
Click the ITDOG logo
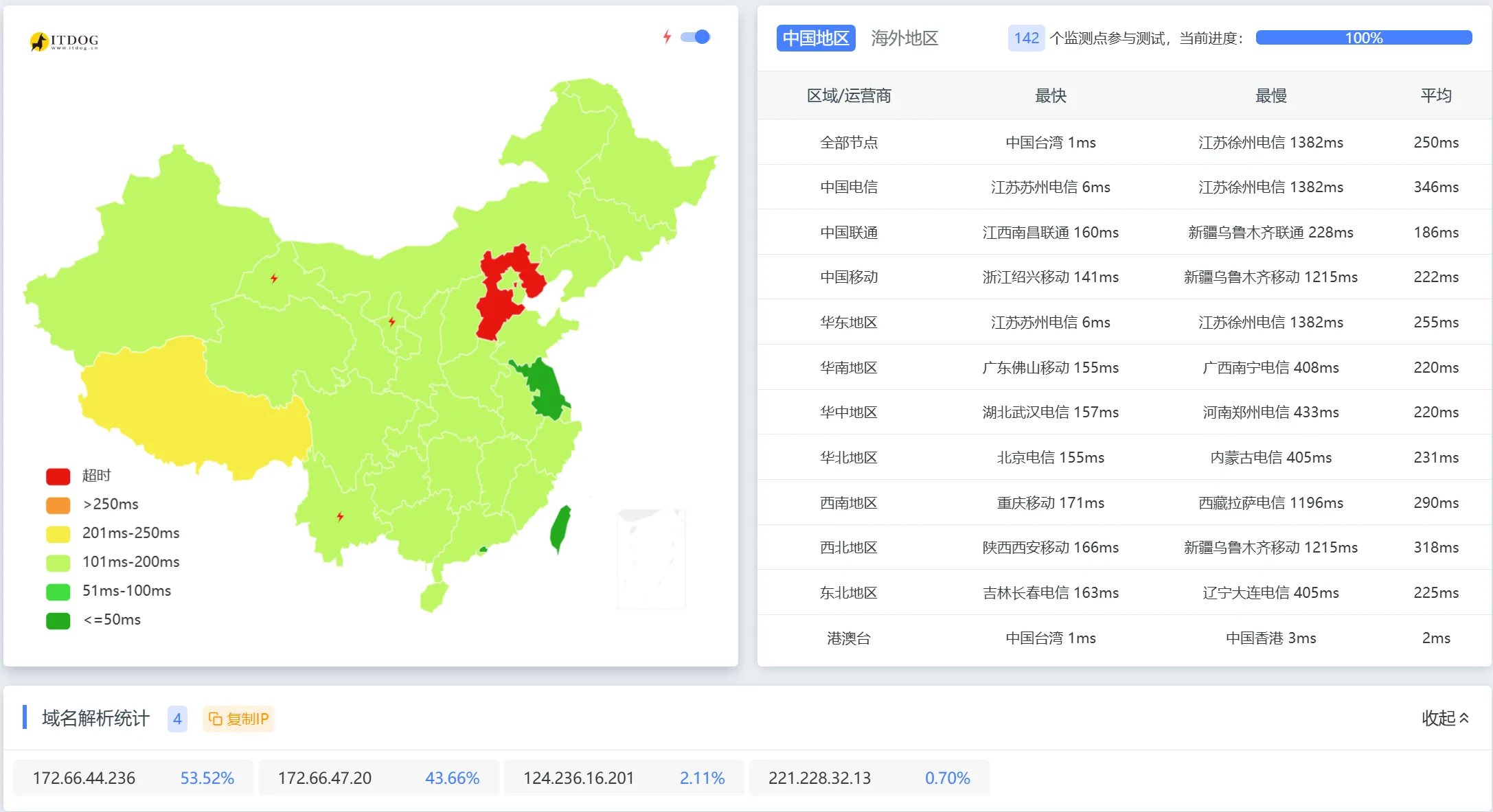(64, 41)
